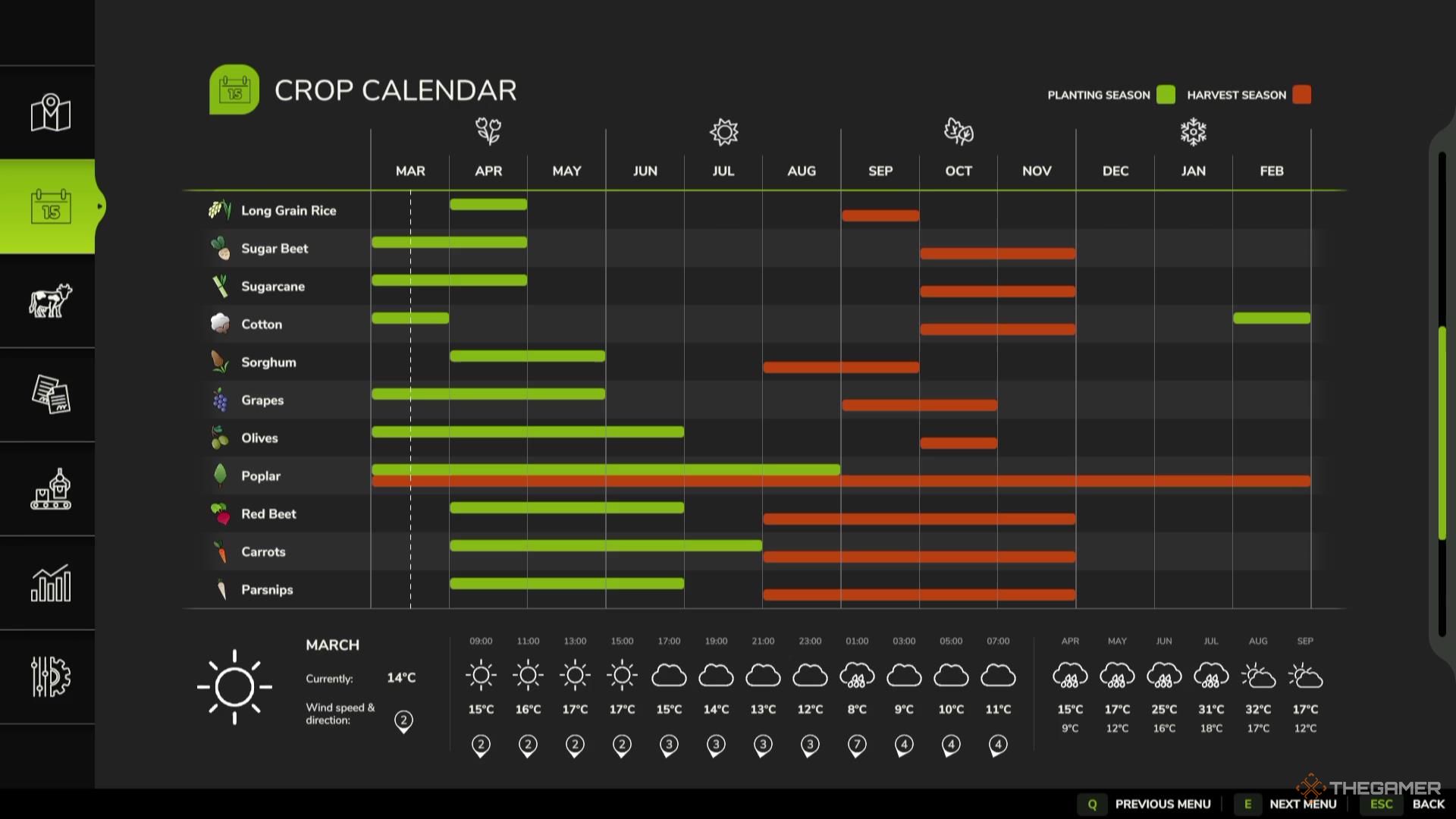
Task: Click Long Grain Rice harvest bar in September
Action: click(x=880, y=214)
